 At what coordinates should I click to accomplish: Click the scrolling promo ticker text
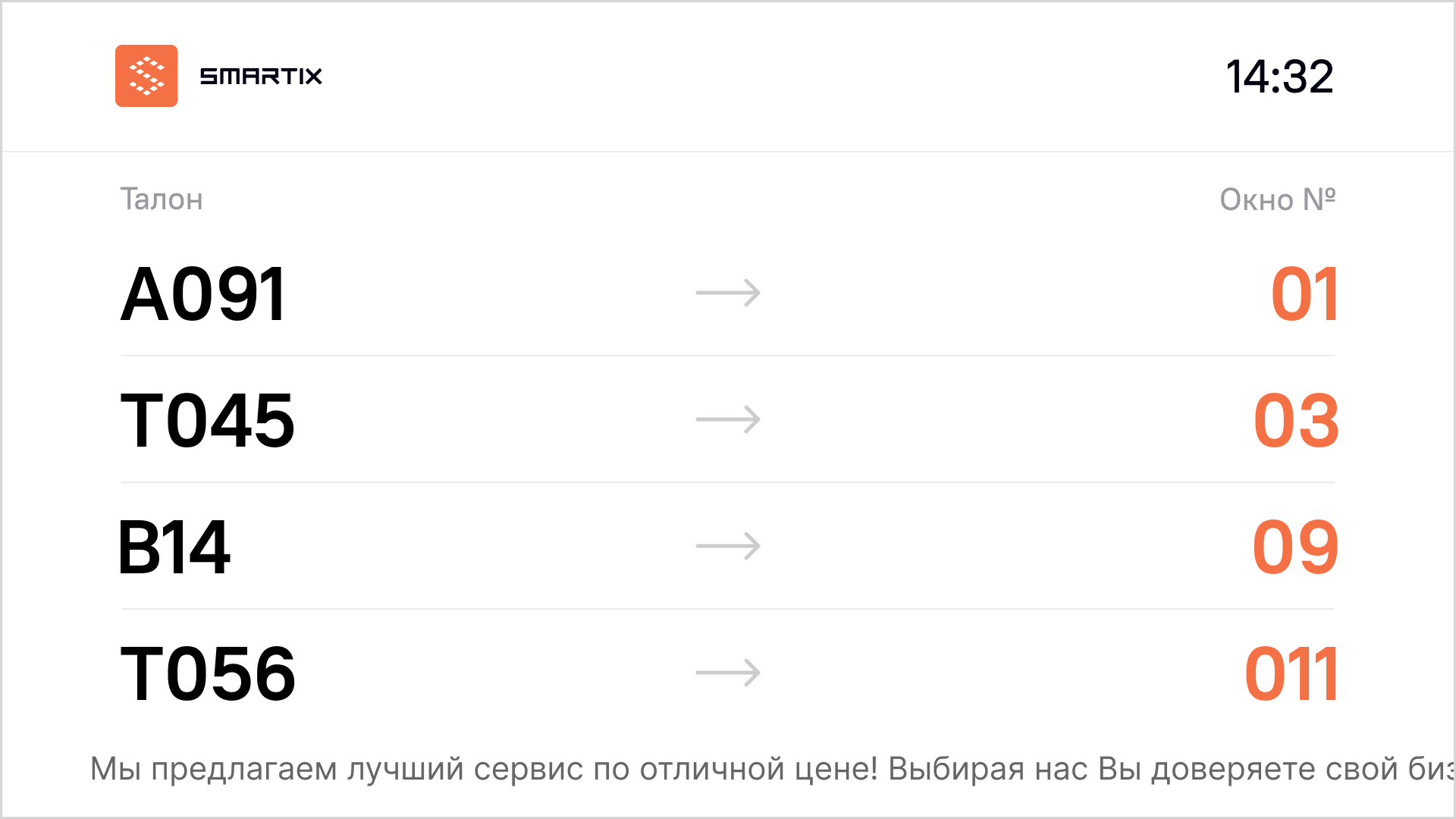coord(772,769)
